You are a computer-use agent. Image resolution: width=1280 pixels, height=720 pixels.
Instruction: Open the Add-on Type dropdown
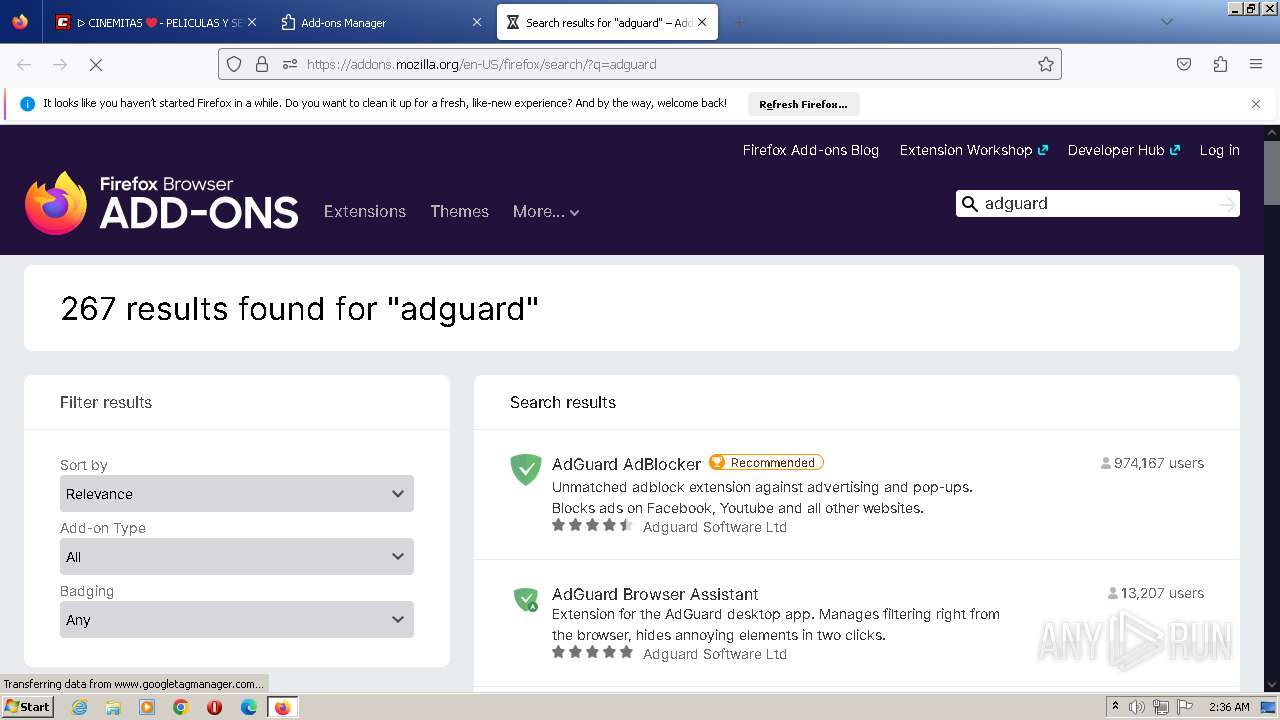pyautogui.click(x=237, y=557)
